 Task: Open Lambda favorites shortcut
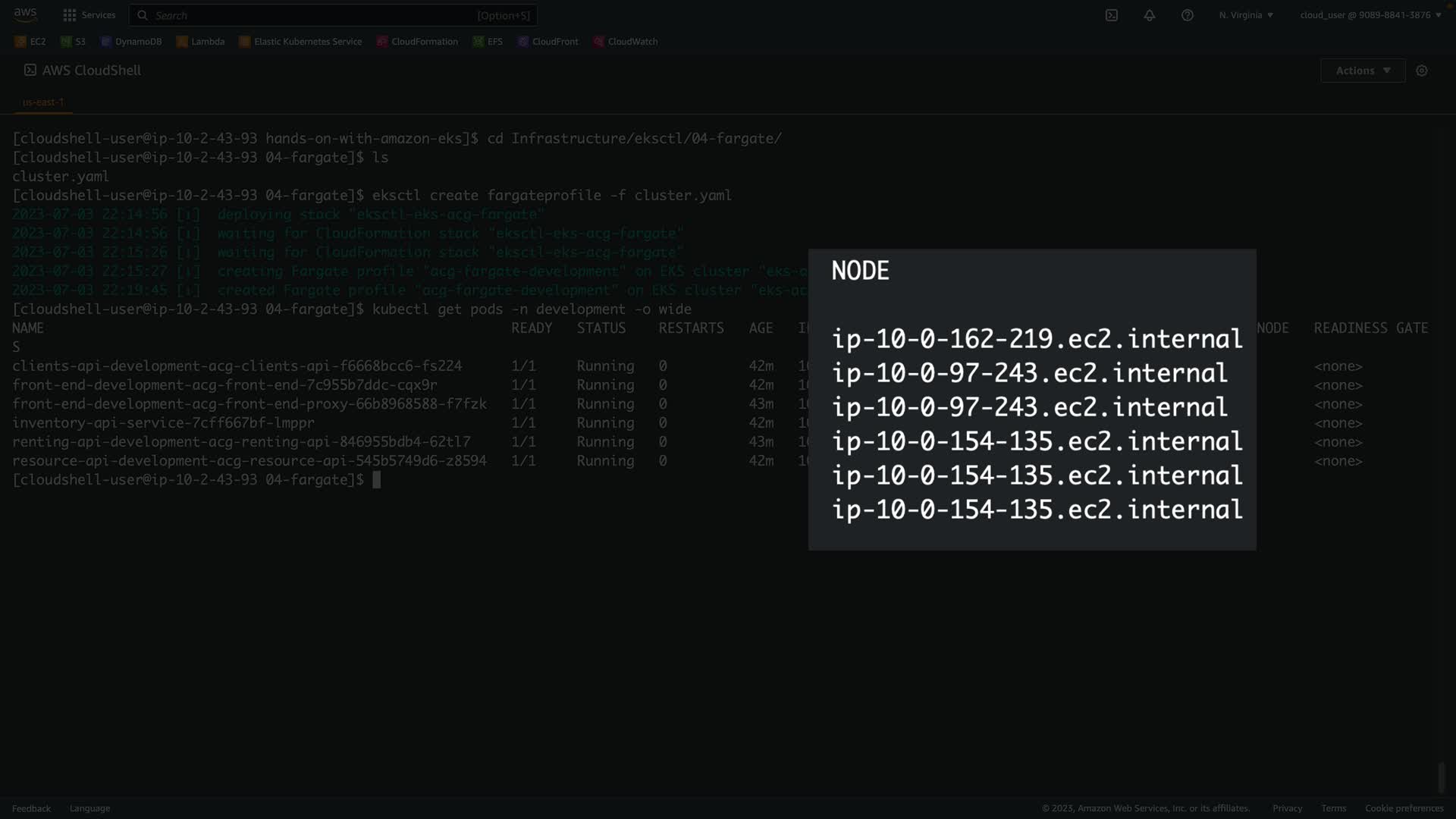[200, 42]
